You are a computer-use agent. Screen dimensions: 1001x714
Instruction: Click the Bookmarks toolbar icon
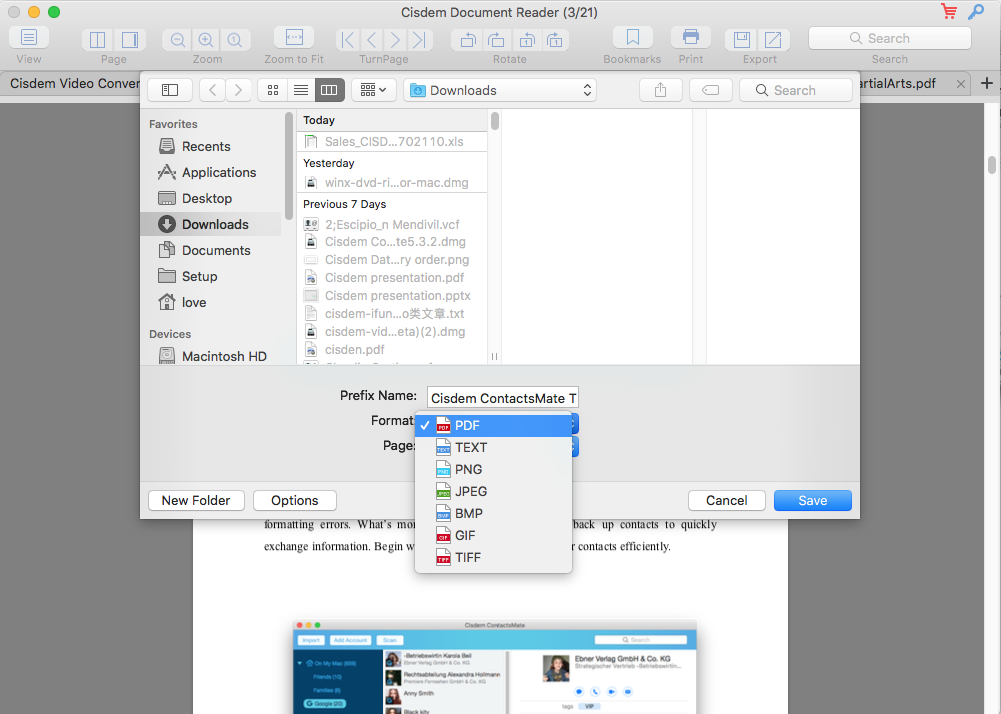[x=632, y=39]
